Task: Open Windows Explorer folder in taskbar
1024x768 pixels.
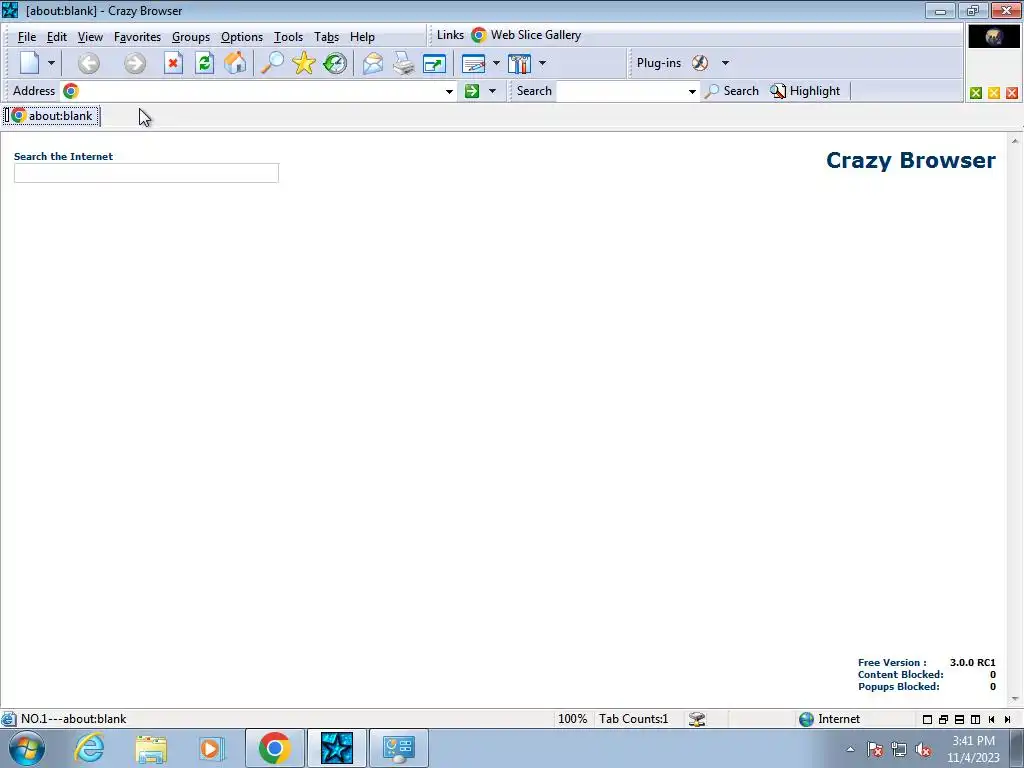Action: 151,748
